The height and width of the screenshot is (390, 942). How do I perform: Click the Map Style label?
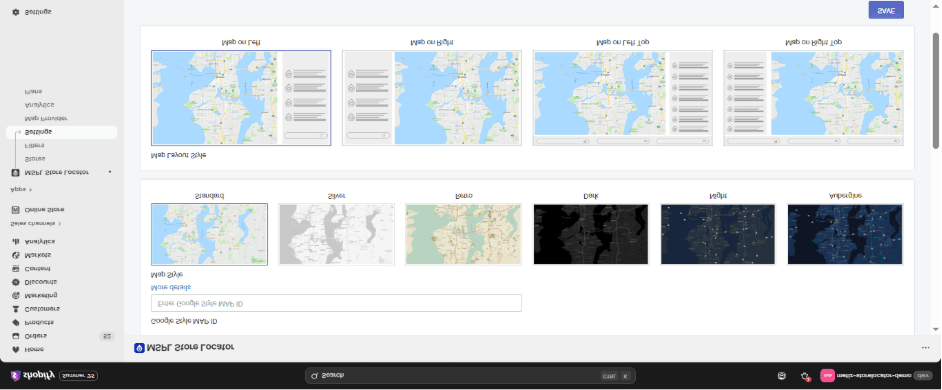coord(168,274)
